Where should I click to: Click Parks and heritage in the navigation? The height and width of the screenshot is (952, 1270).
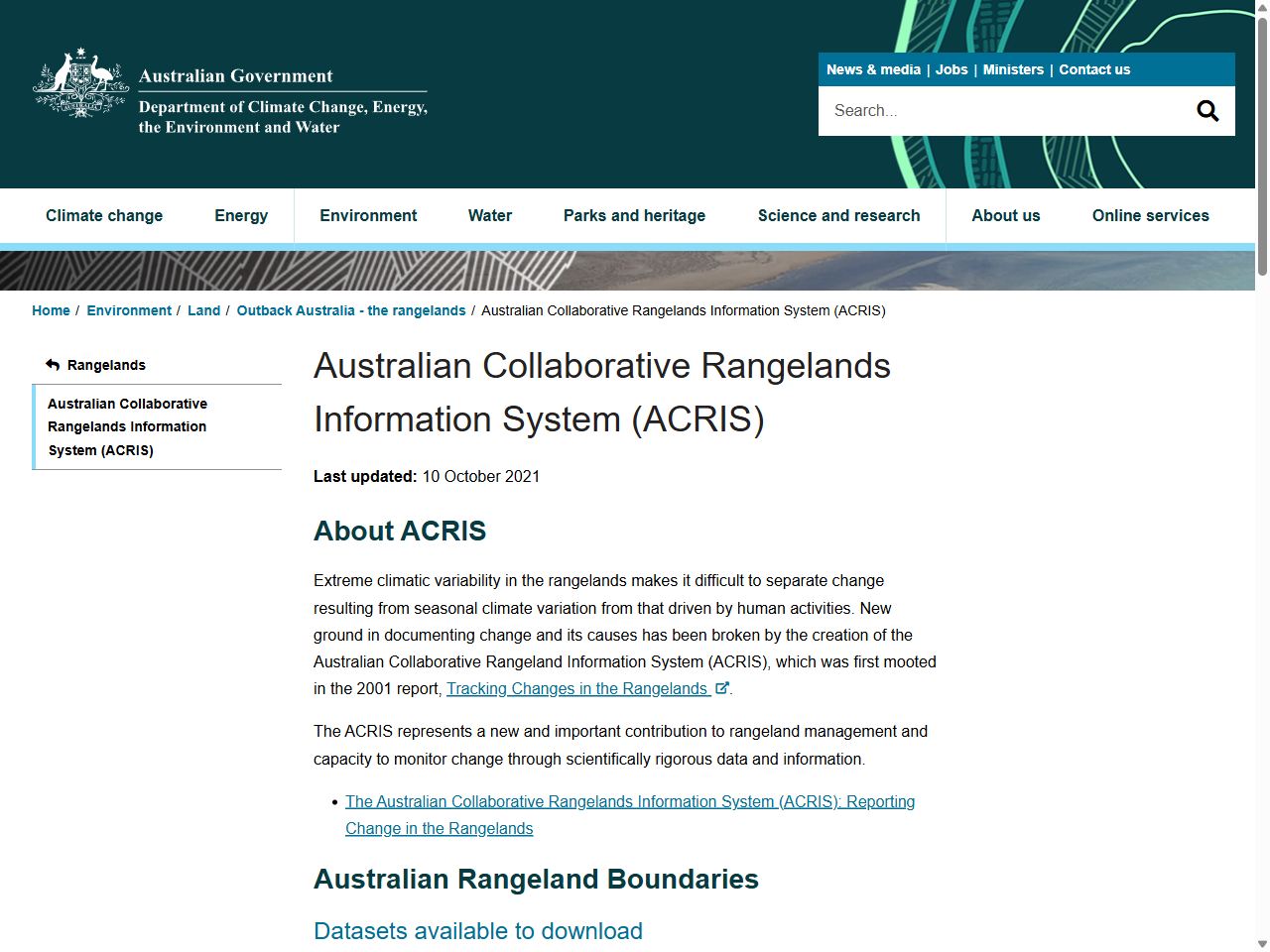coord(634,215)
